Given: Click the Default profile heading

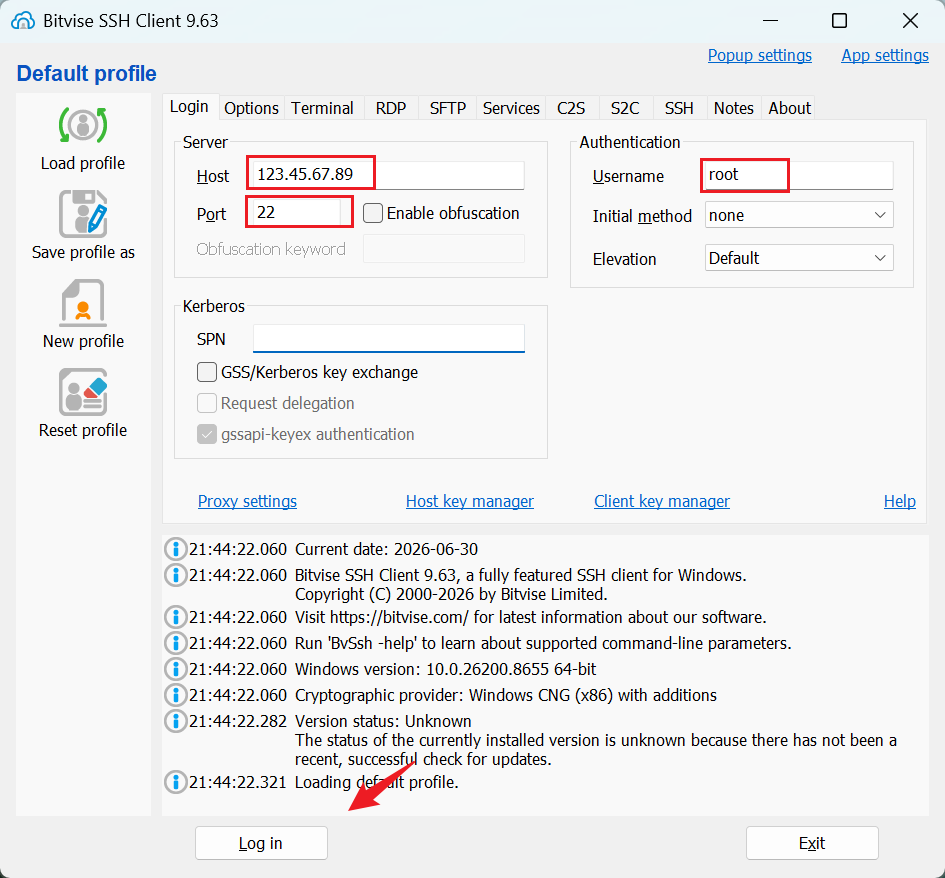Looking at the screenshot, I should pos(86,74).
